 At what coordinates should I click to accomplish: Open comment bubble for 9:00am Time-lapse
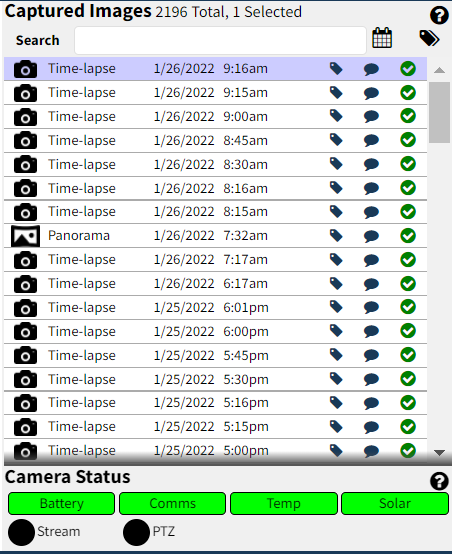(x=371, y=117)
